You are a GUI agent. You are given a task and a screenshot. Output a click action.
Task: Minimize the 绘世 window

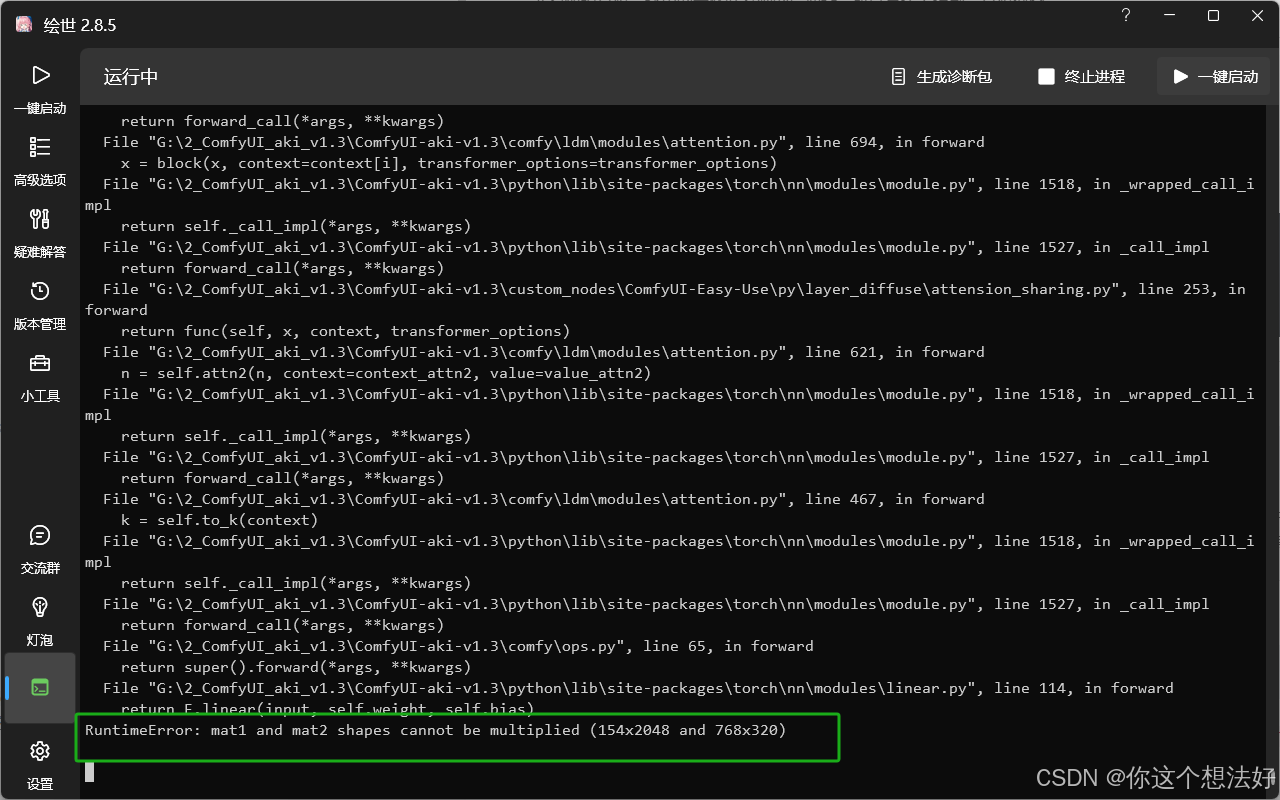coord(1169,15)
